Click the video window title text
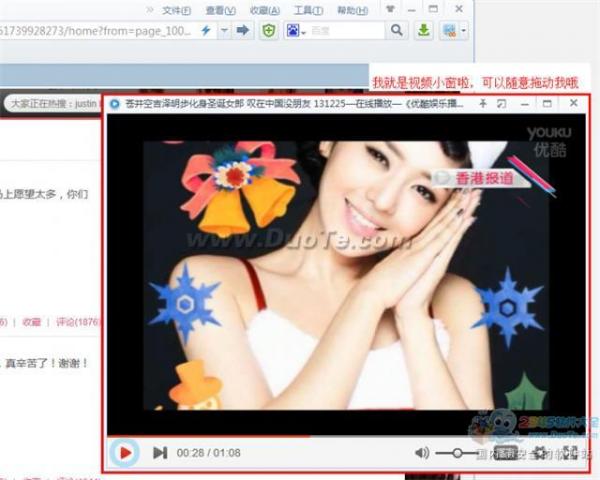Viewport: 600px width, 480px height. point(295,104)
